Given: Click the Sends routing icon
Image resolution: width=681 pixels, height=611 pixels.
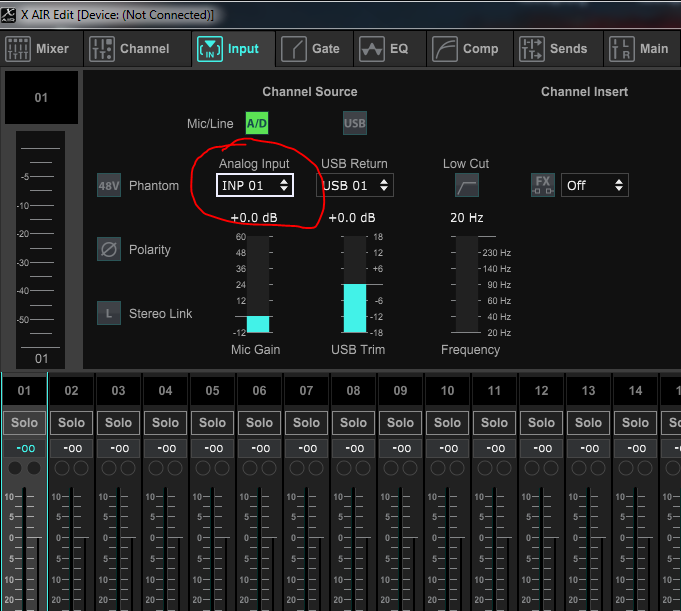Looking at the screenshot, I should tap(532, 49).
